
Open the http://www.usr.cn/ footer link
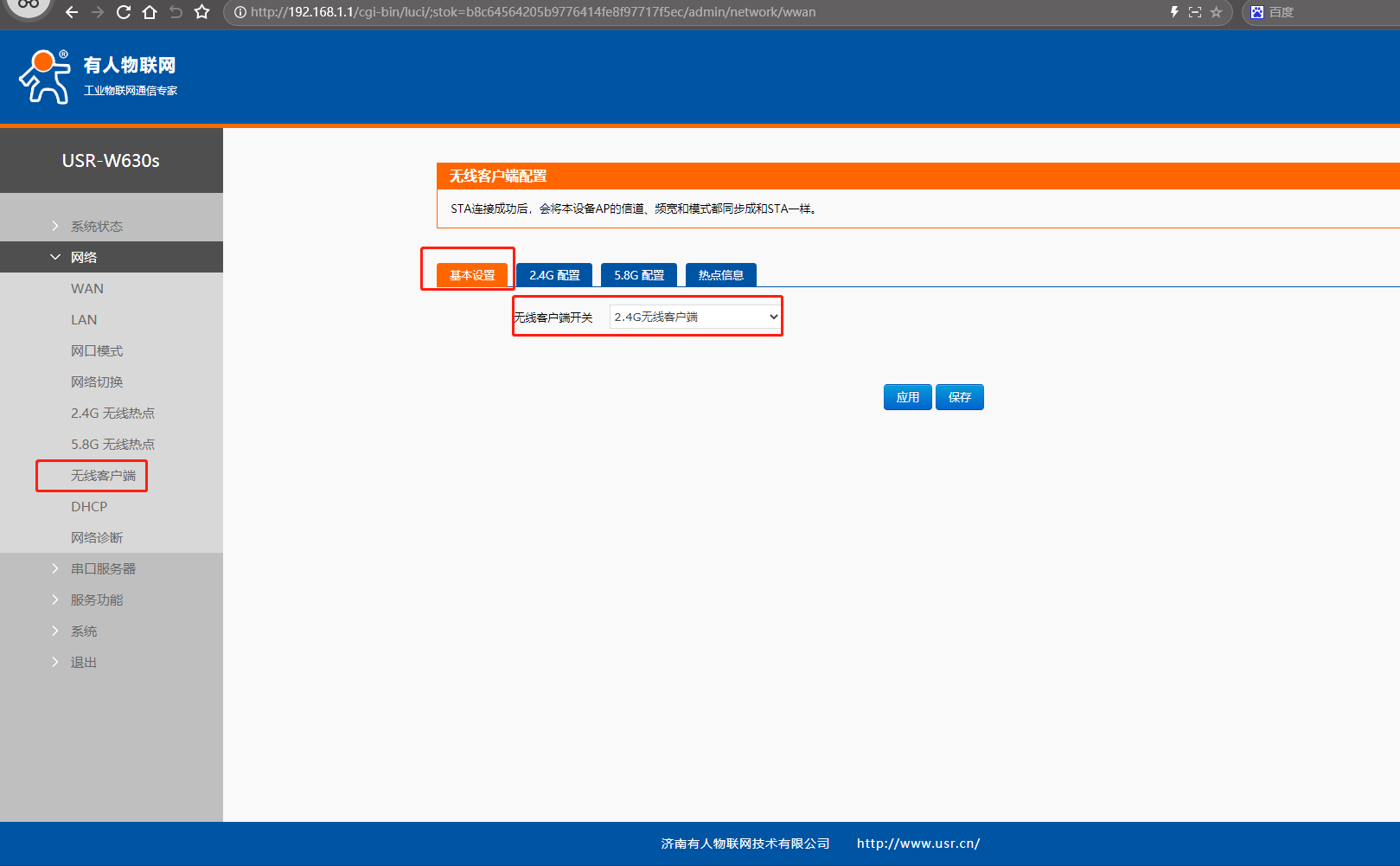[917, 844]
